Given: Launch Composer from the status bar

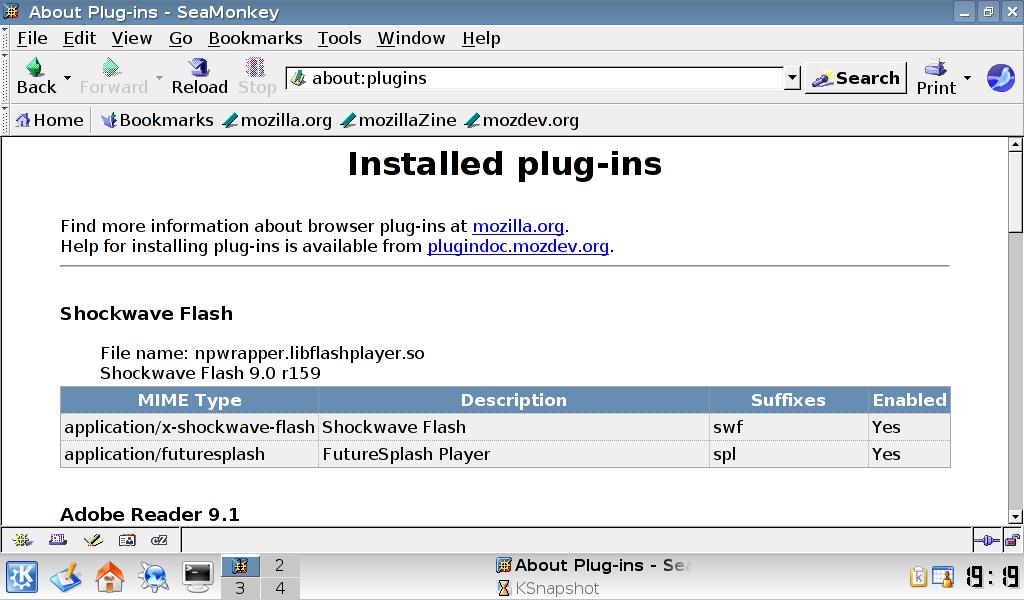Looking at the screenshot, I should pos(92,540).
